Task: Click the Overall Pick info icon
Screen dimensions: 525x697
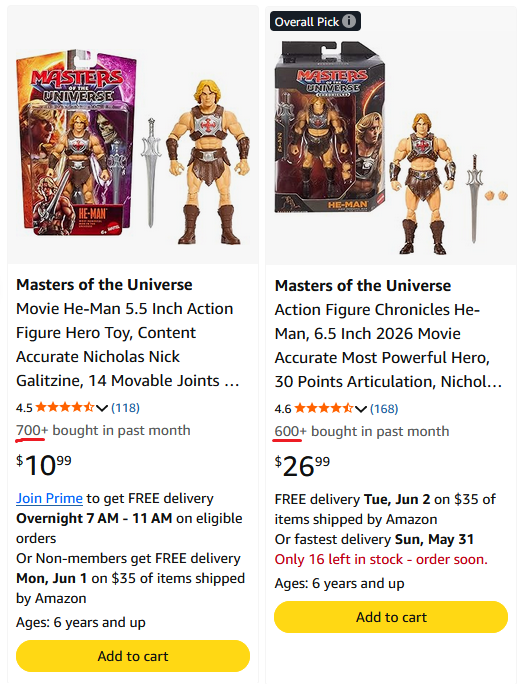Action: click(x=349, y=21)
